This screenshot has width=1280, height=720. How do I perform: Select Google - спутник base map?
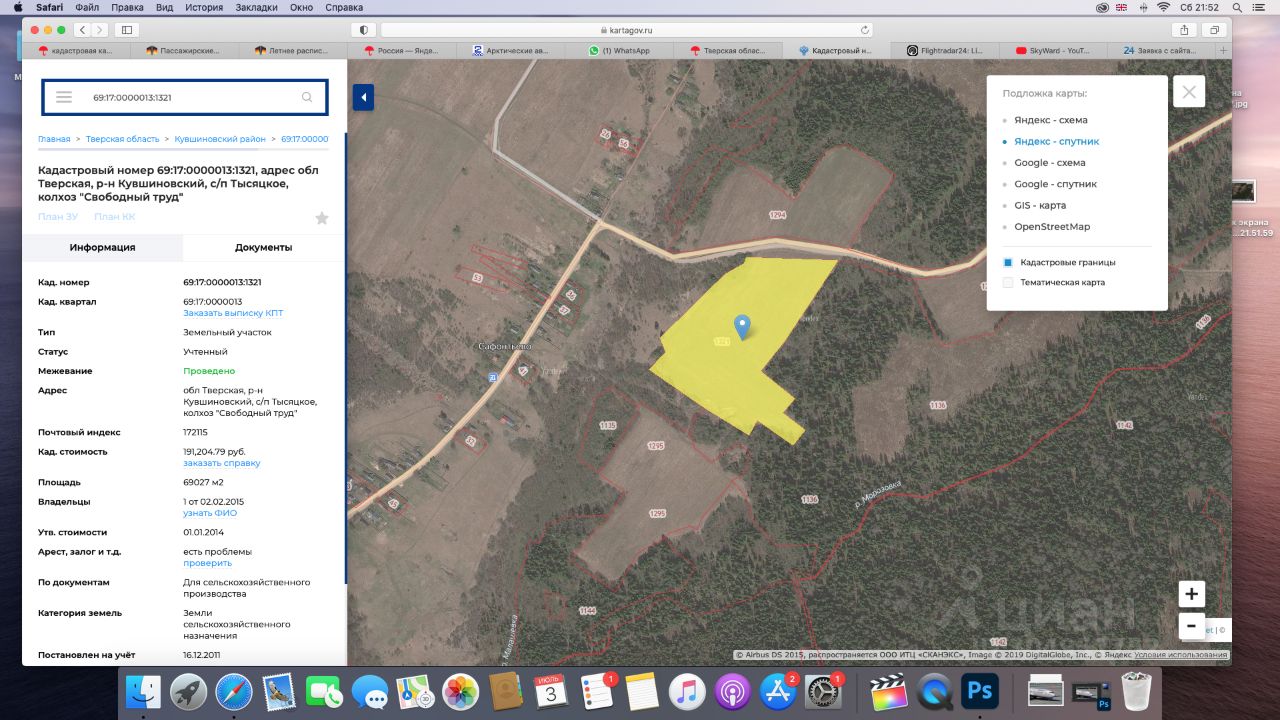click(x=1055, y=184)
